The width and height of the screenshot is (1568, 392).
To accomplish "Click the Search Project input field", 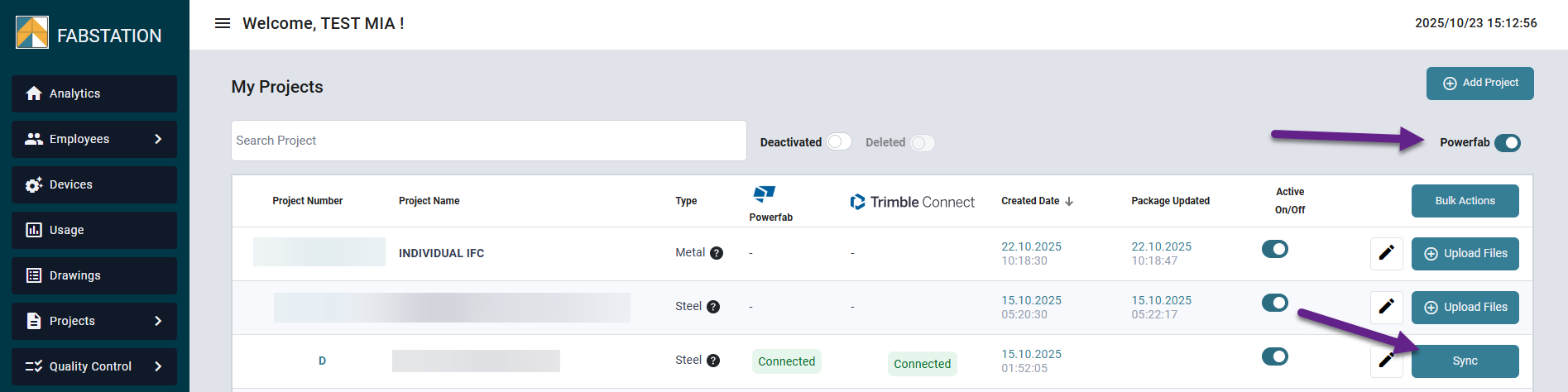I will 488,141.
